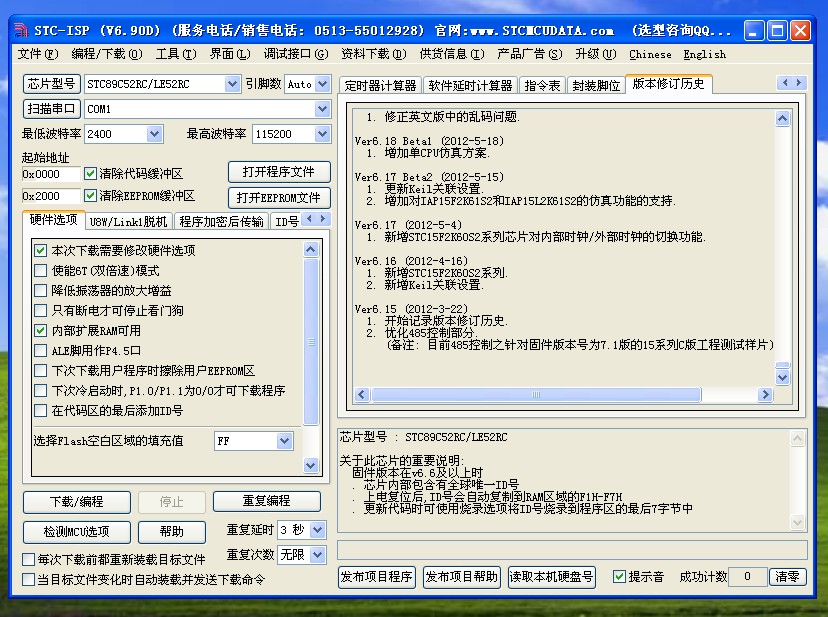The image size is (828, 617).
Task: Click 检测MCU选项 button
Action: pos(77,532)
